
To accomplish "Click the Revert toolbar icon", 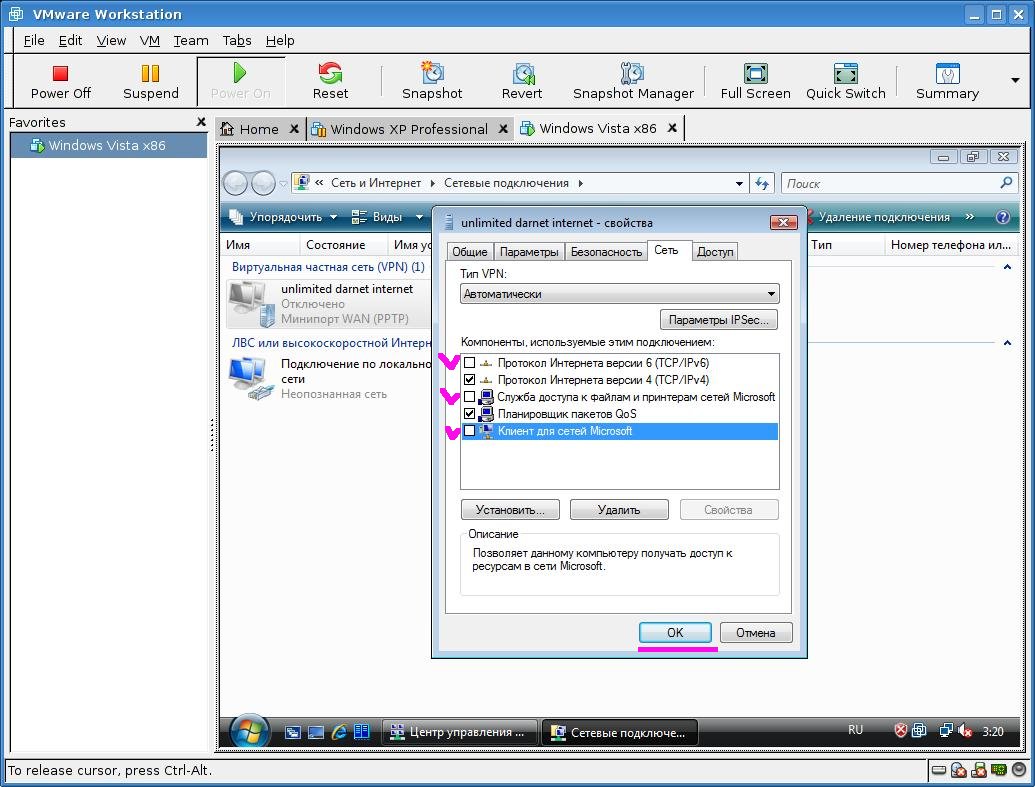I will pos(522,73).
